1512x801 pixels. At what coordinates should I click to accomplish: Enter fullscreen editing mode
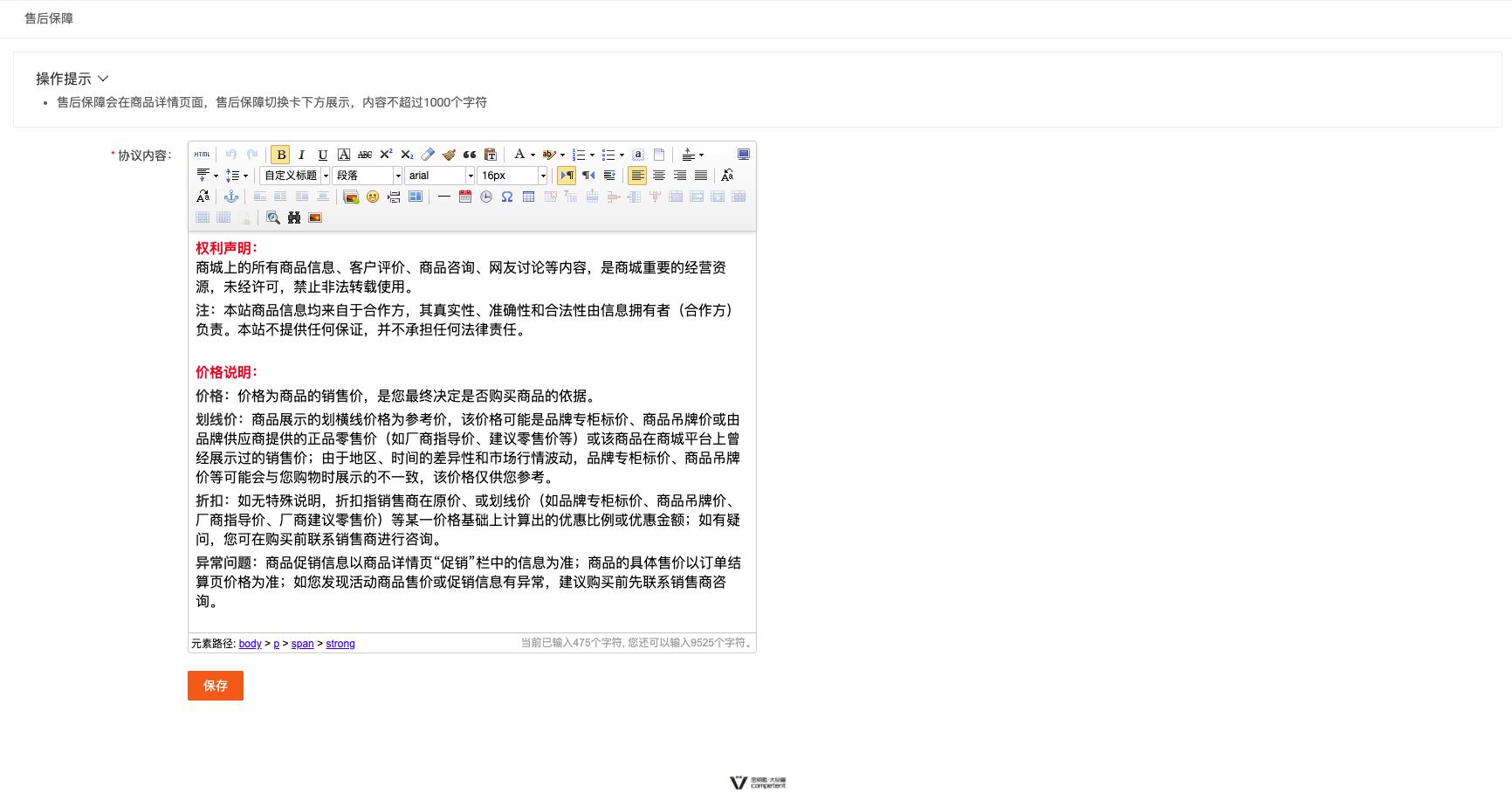click(744, 155)
